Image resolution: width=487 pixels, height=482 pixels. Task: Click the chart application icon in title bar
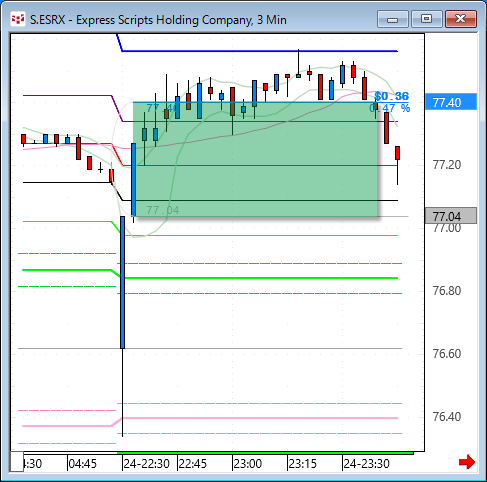pyautogui.click(x=18, y=19)
